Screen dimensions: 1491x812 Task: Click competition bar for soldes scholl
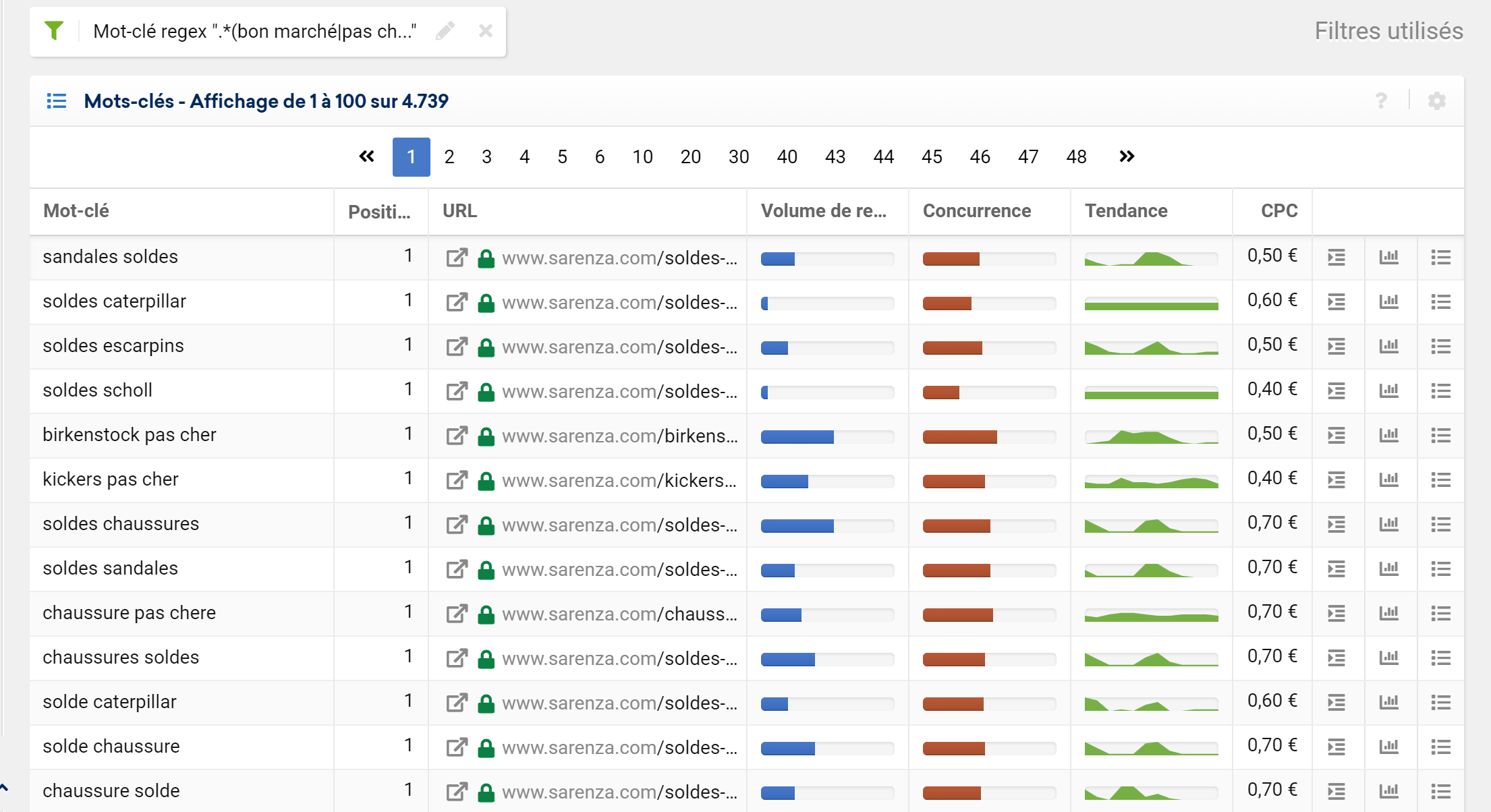[x=990, y=393]
